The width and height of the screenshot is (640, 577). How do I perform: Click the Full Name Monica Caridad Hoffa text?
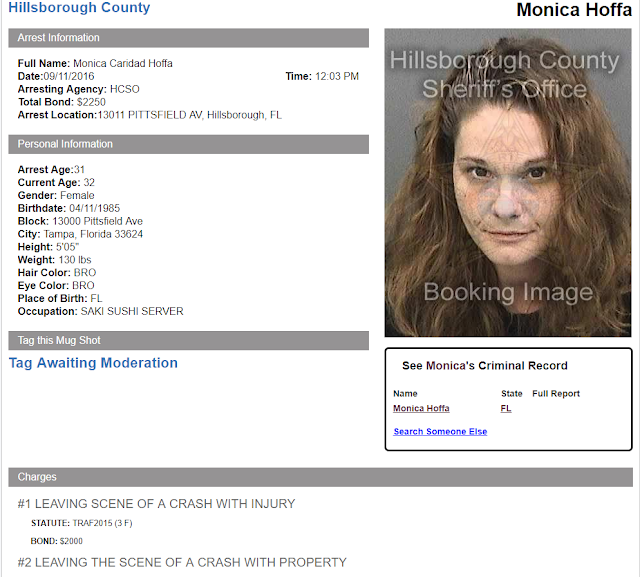(95, 63)
